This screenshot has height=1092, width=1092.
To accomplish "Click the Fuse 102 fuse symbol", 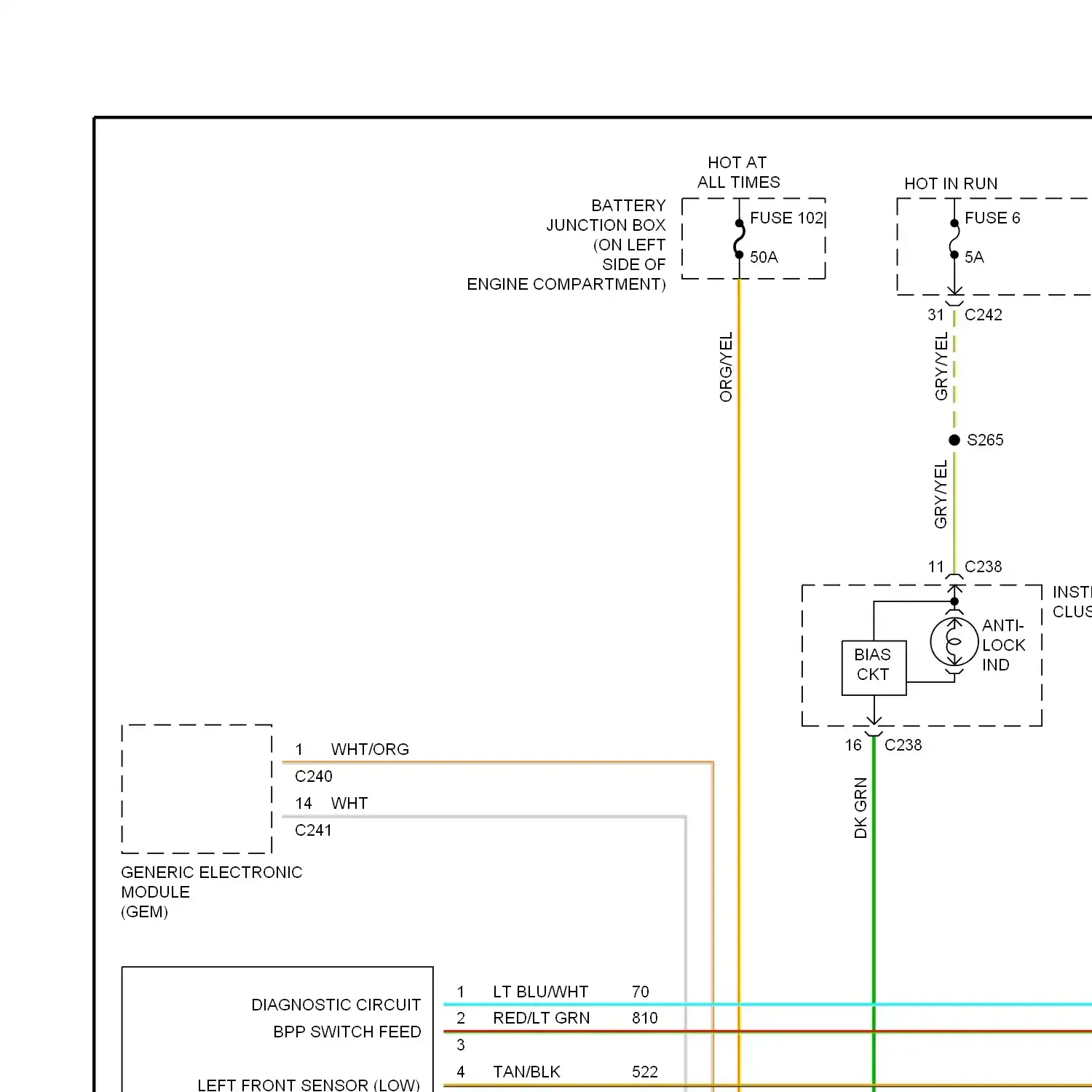I will click(739, 239).
